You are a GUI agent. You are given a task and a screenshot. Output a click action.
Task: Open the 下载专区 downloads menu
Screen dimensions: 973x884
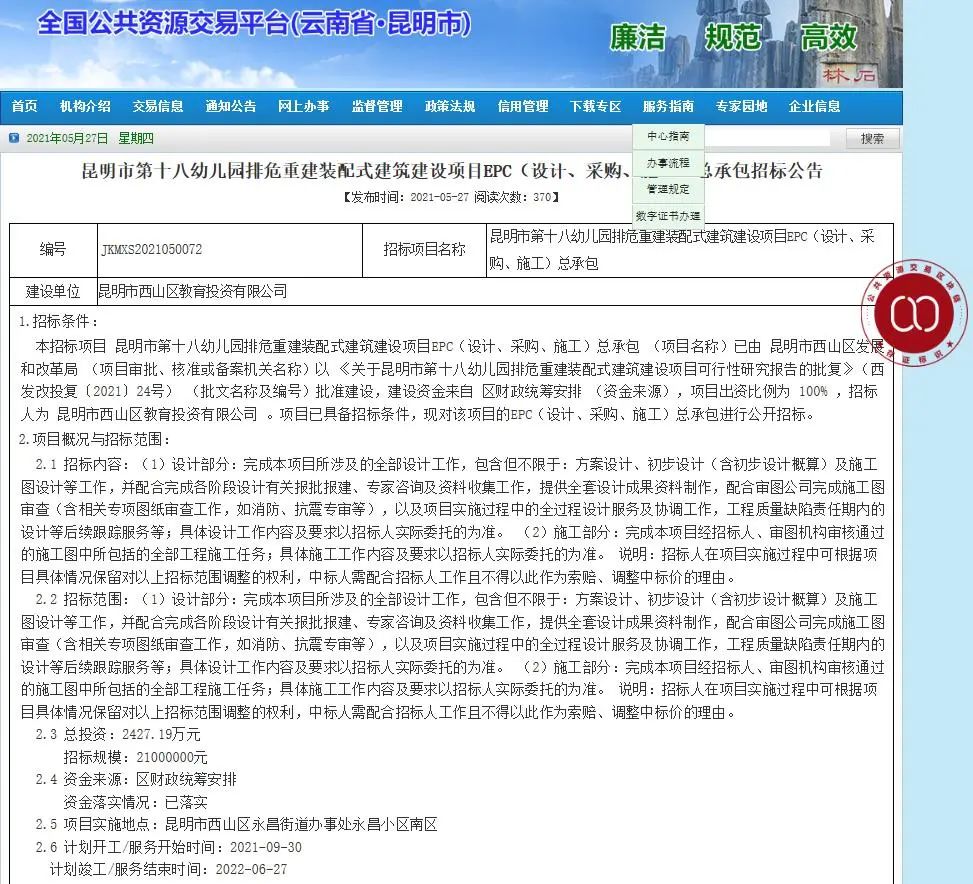tap(594, 107)
